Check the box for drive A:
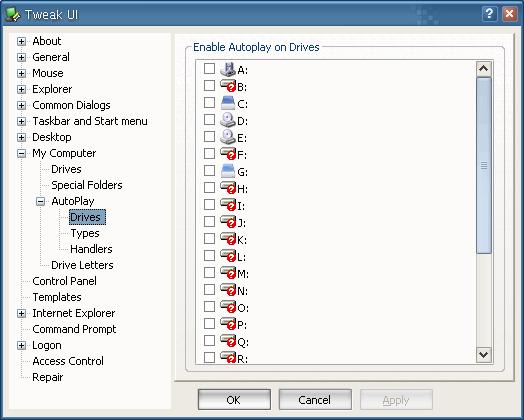Image resolution: width=524 pixels, height=420 pixels. coord(209,68)
